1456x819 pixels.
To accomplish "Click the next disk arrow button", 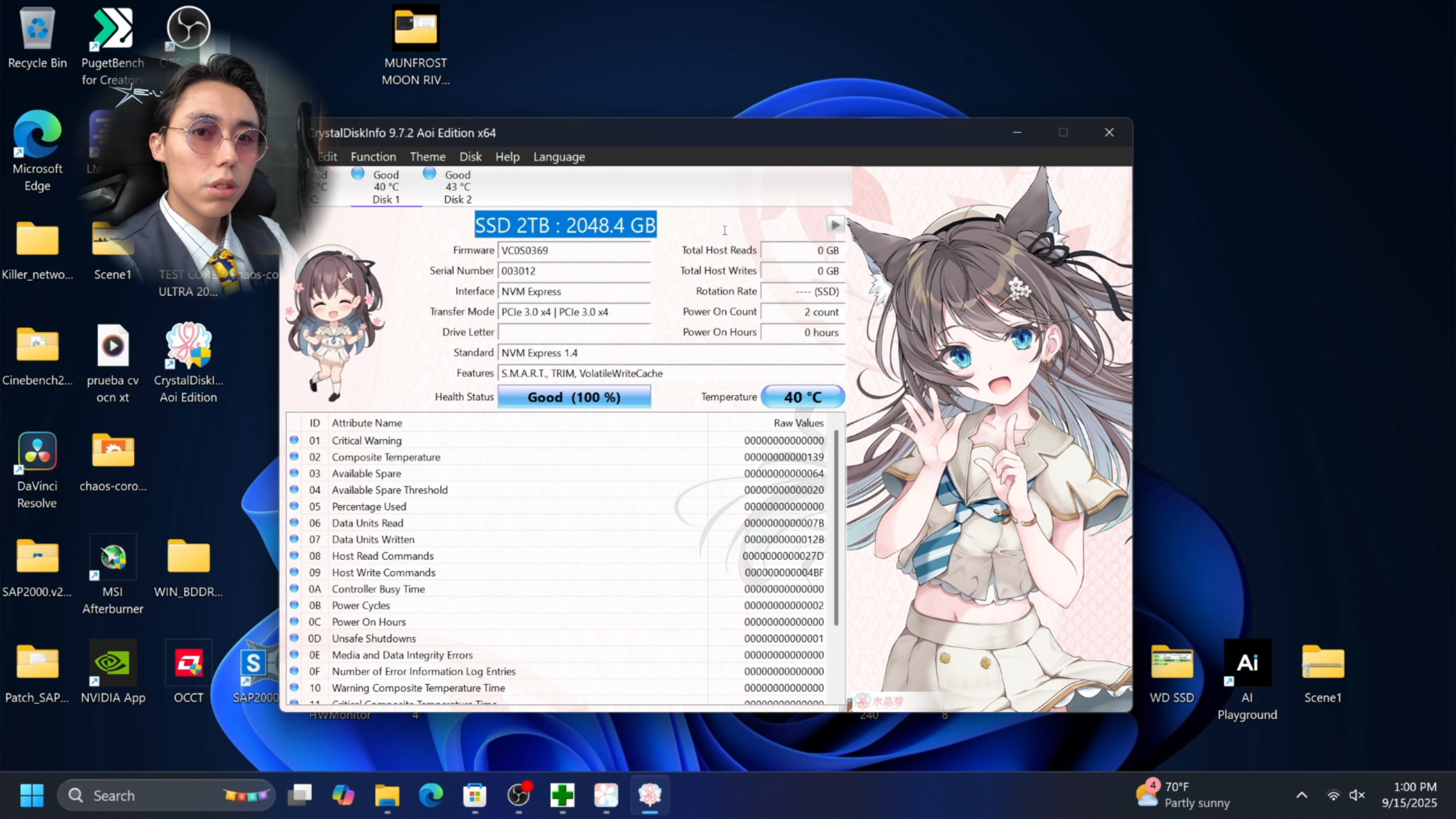I will (x=835, y=224).
